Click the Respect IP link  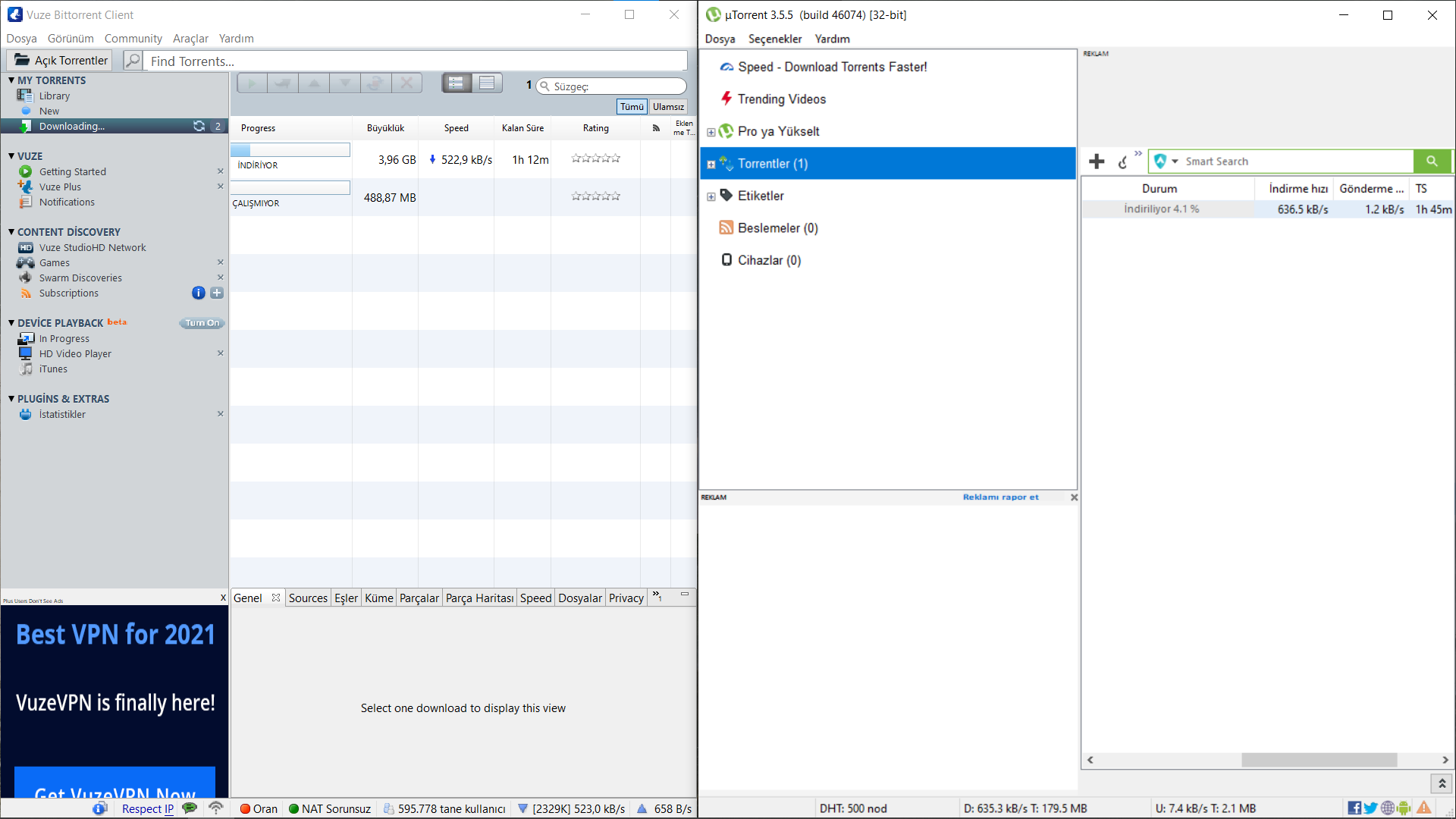[x=147, y=809]
